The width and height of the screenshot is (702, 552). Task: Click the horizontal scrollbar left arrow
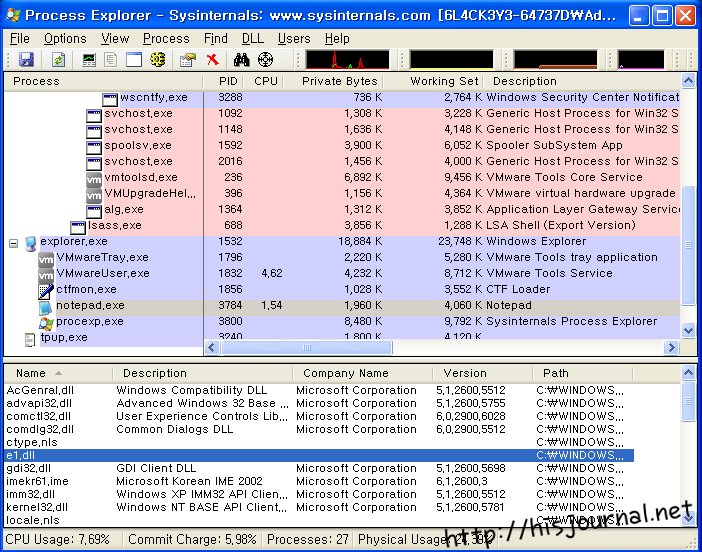[x=212, y=347]
